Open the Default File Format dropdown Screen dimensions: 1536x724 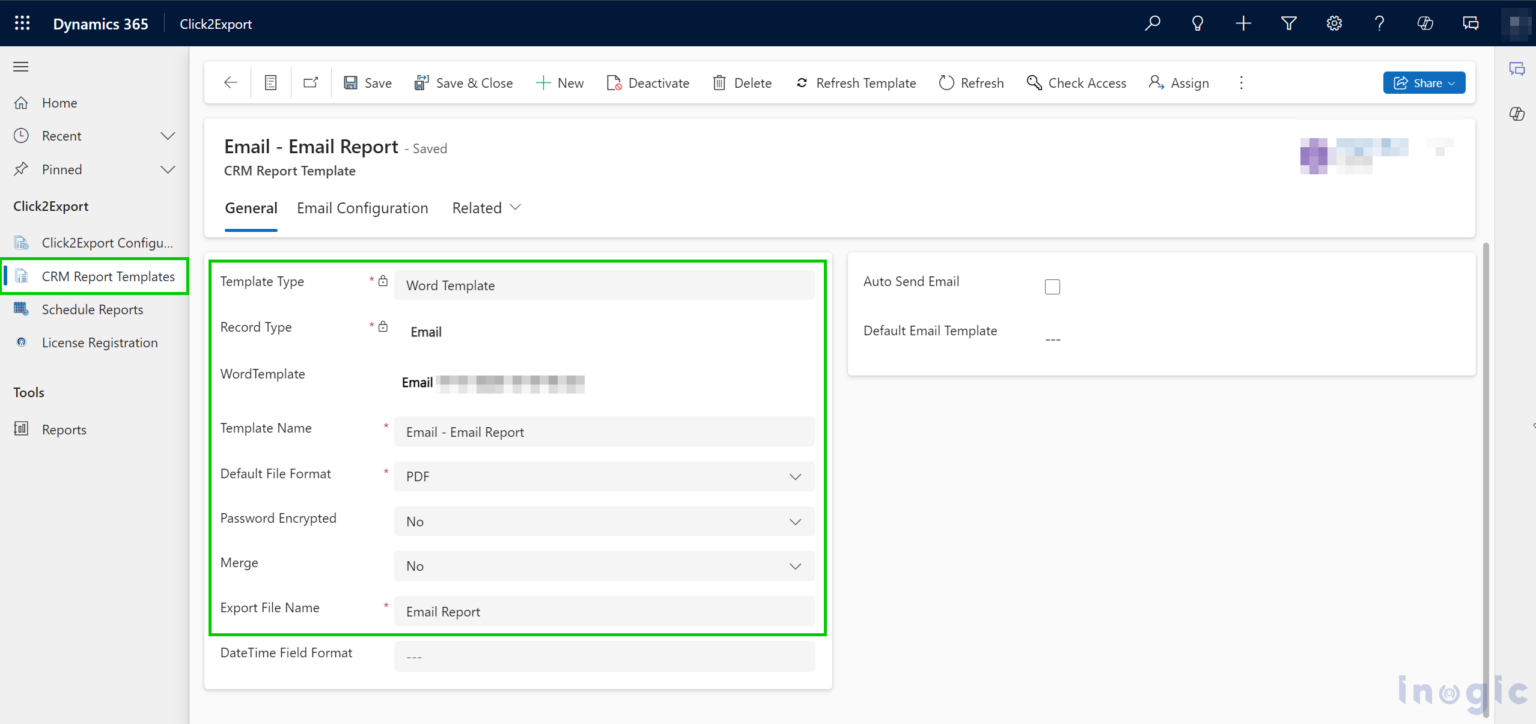604,477
